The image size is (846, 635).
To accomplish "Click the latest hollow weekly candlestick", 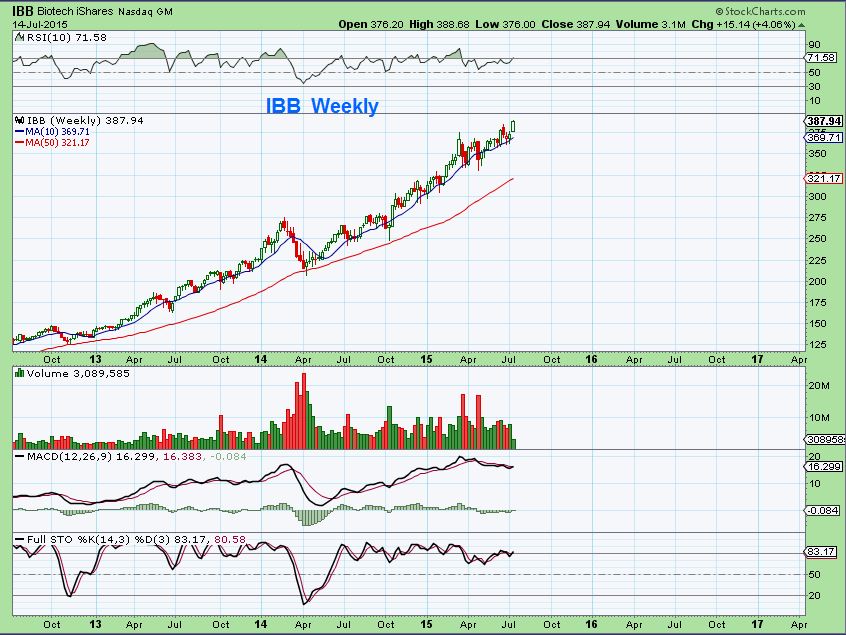I will click(513, 126).
